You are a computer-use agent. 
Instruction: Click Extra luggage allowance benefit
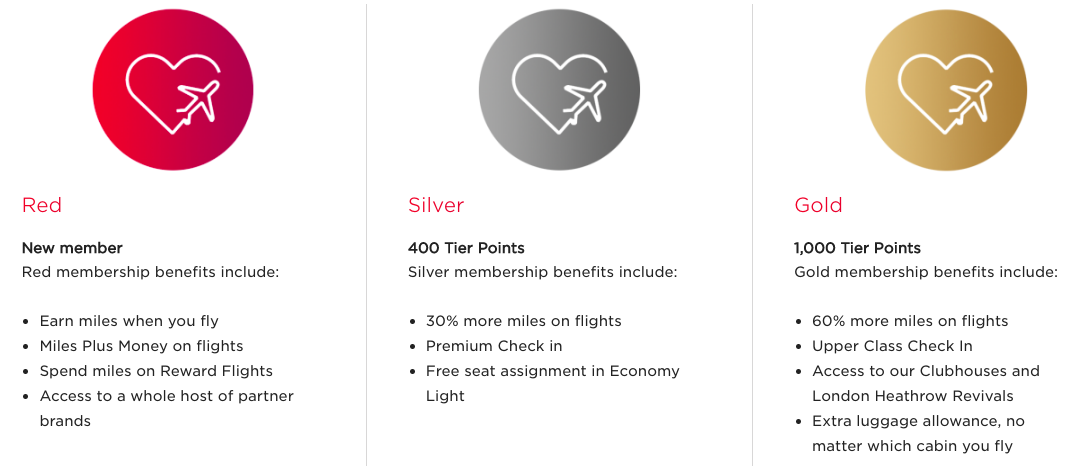[x=919, y=433]
